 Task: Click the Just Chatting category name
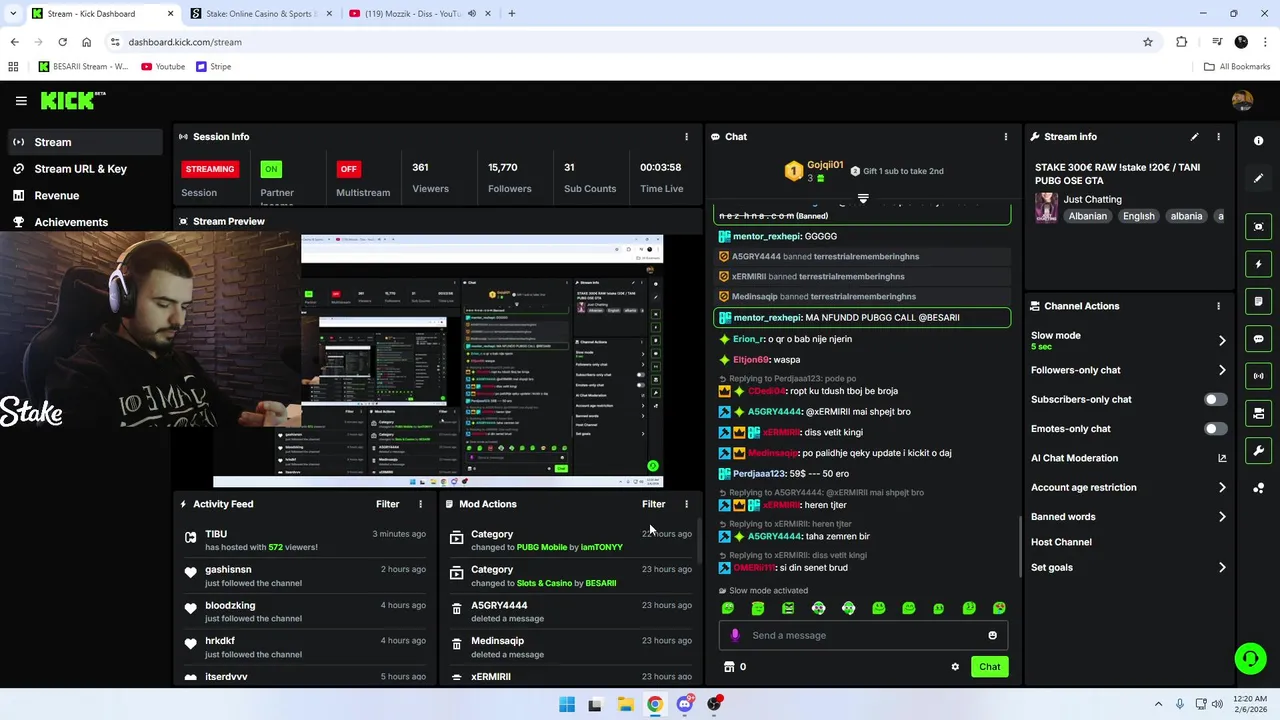point(1092,199)
